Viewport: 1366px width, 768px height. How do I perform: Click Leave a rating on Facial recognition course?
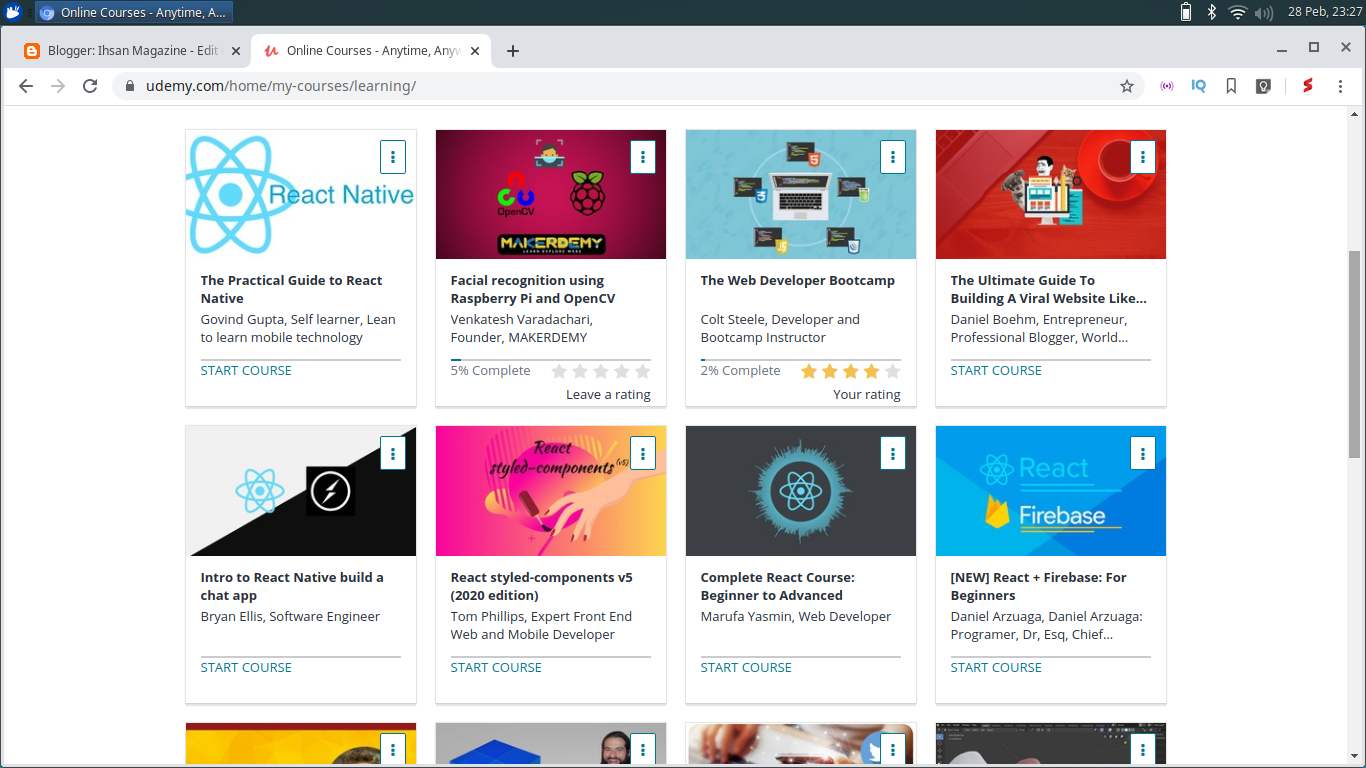click(x=608, y=394)
